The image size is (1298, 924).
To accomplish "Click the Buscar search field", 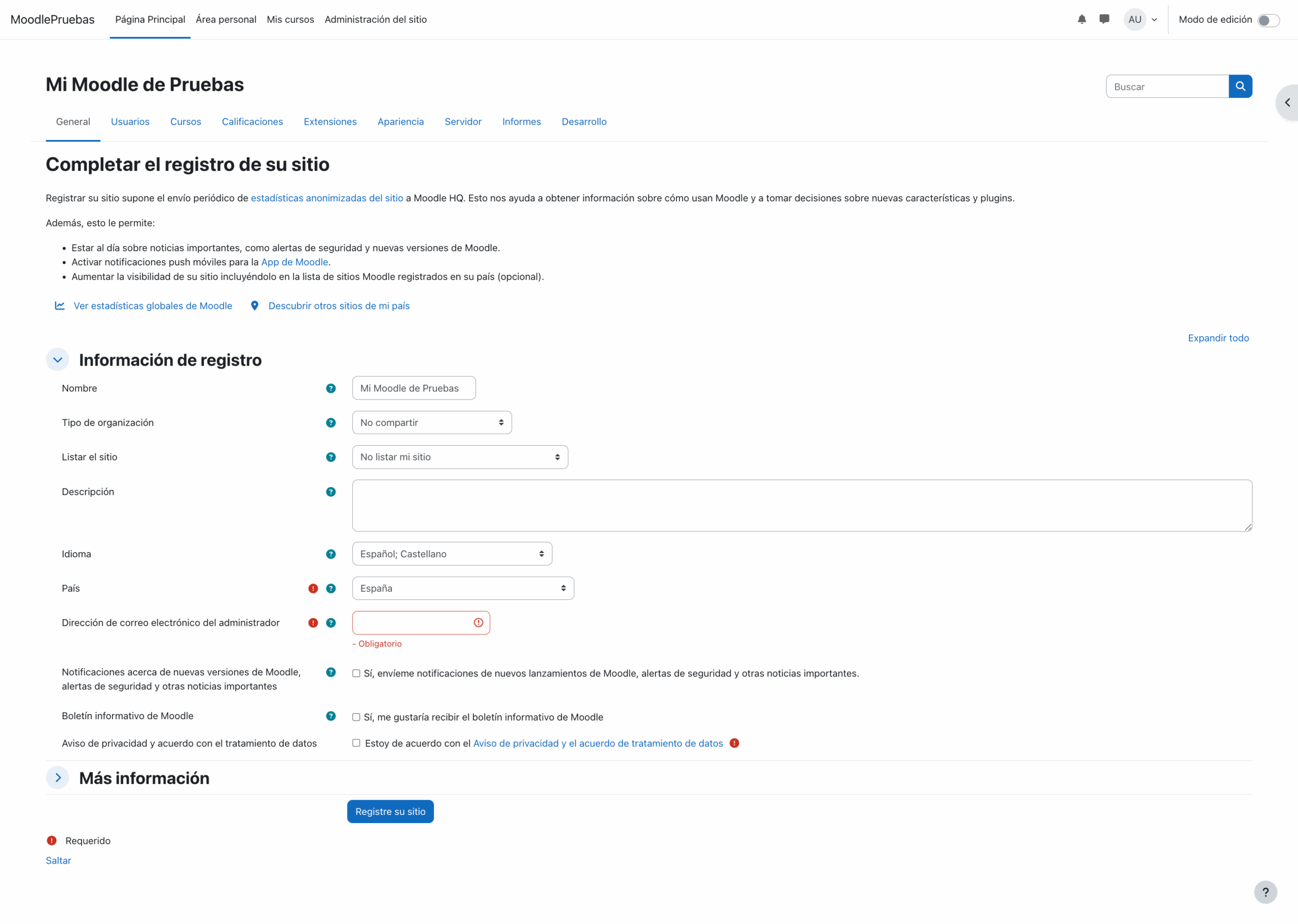I will [x=1167, y=87].
